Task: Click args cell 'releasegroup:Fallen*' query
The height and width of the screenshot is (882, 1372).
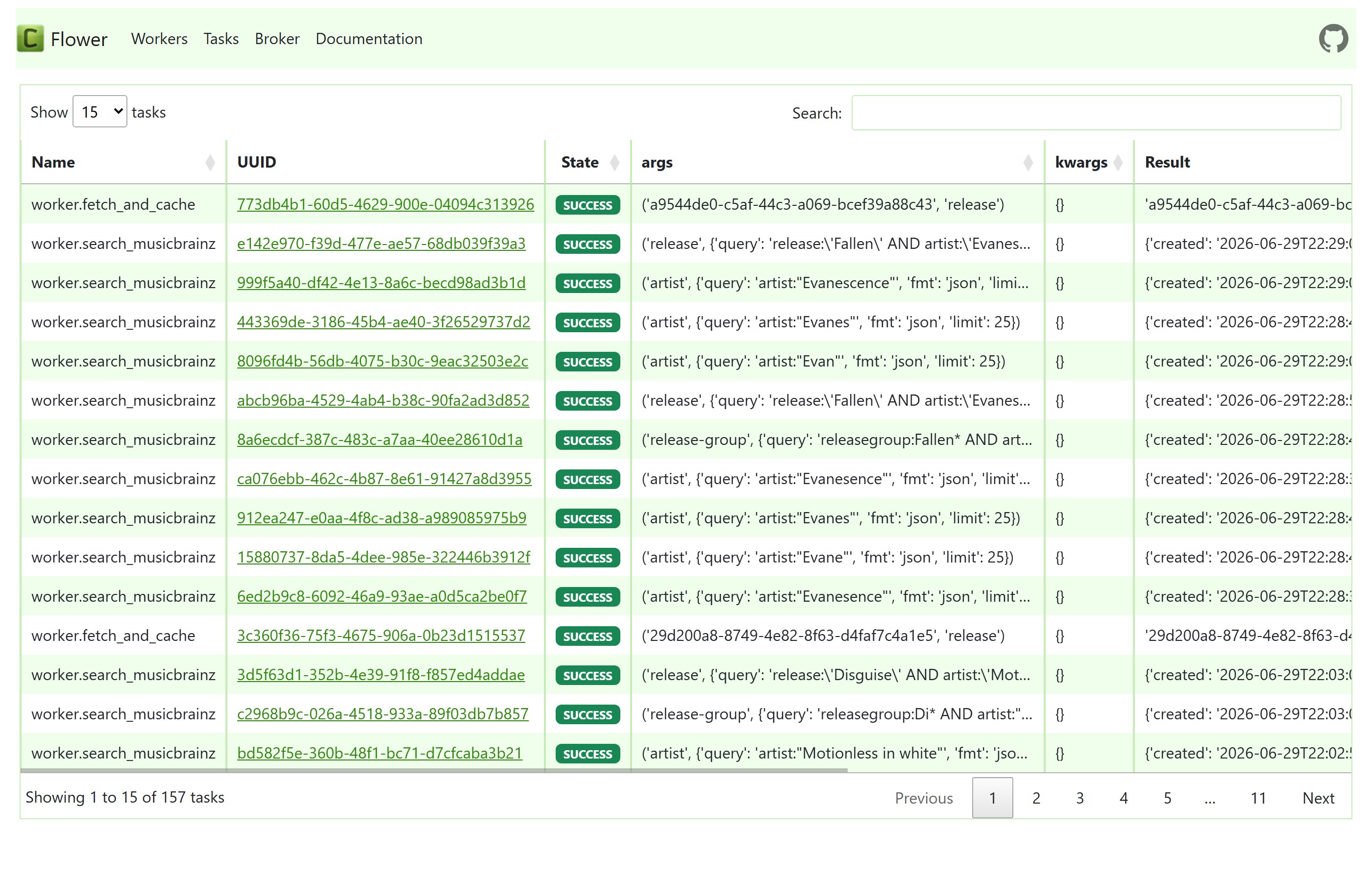Action: [x=837, y=440]
